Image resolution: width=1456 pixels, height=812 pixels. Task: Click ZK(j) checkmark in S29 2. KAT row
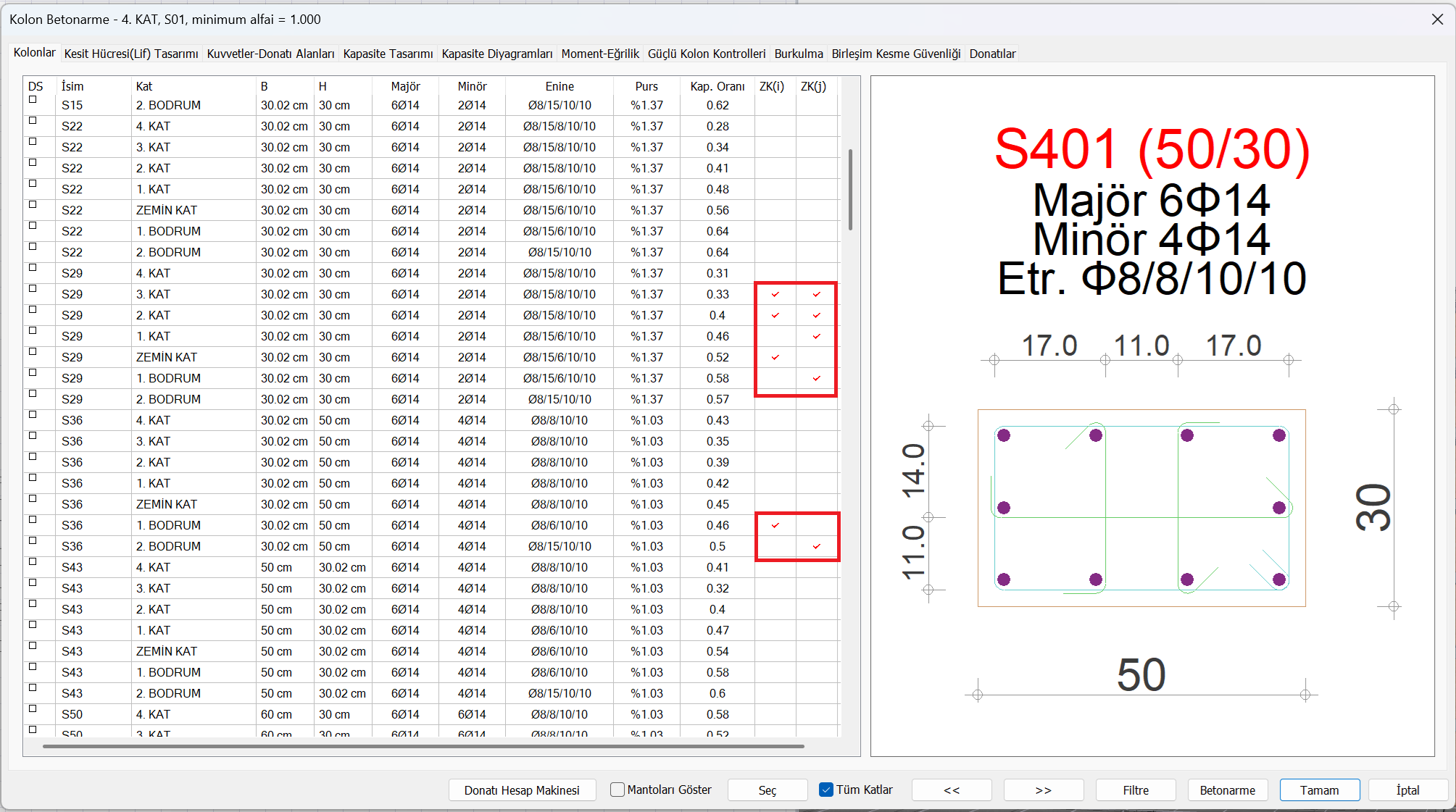[817, 315]
